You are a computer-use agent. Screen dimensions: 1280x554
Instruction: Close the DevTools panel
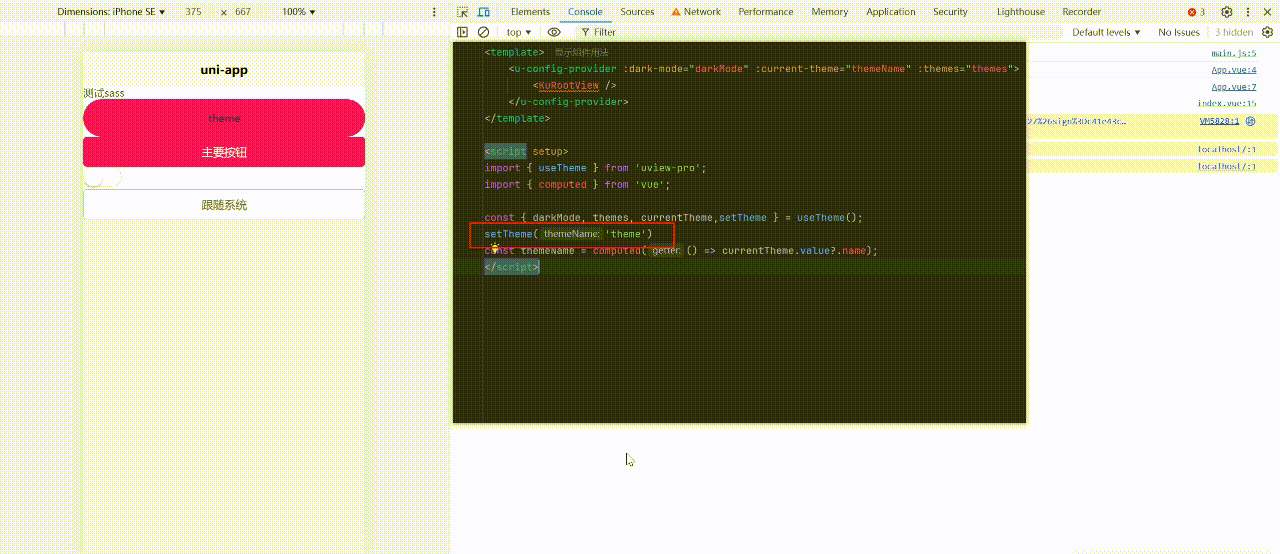point(1267,12)
